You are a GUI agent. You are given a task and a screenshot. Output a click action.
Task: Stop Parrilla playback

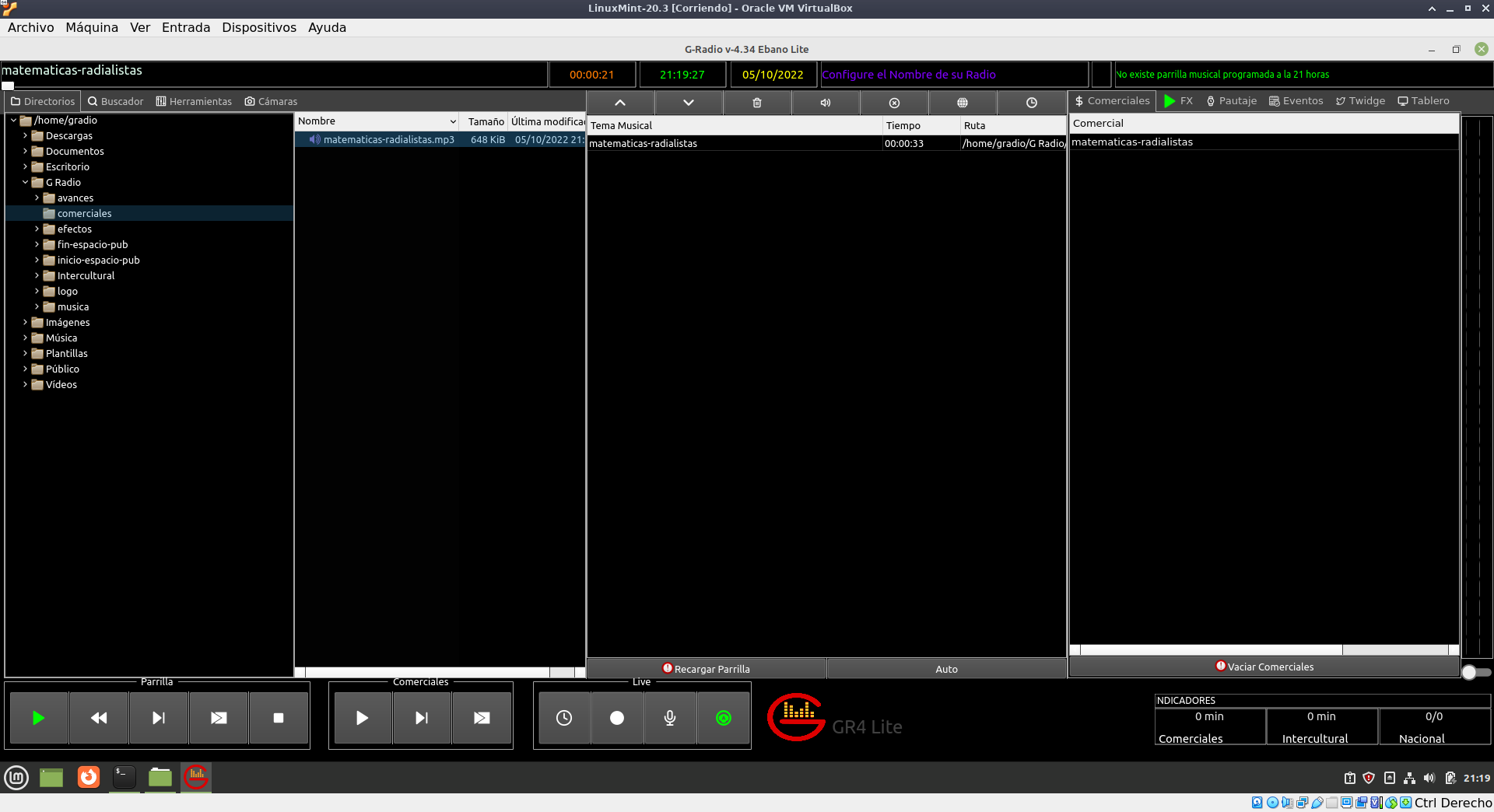(x=279, y=718)
